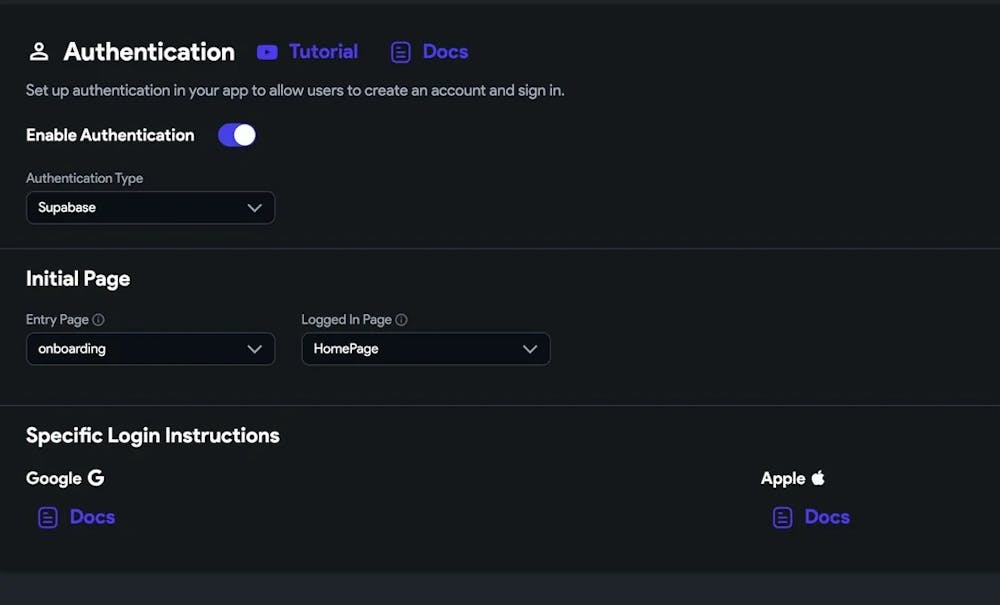This screenshot has height=605, width=1000.
Task: Click the Entry Page dropdown chevron arrow
Action: (254, 349)
